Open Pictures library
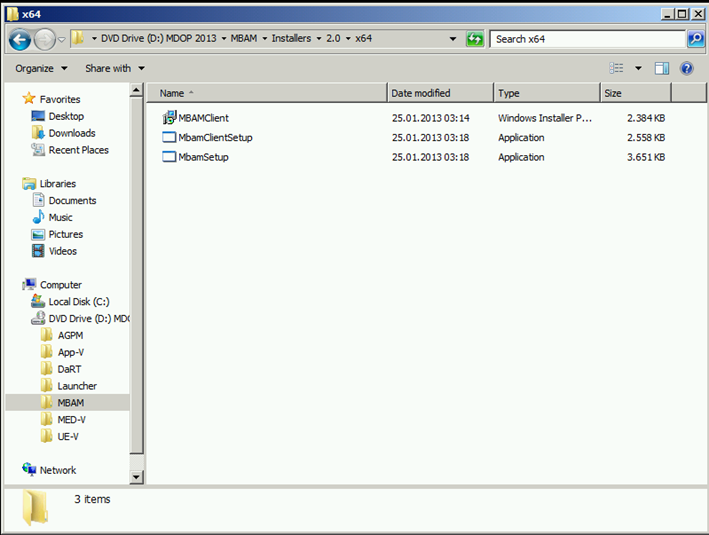 pos(66,234)
